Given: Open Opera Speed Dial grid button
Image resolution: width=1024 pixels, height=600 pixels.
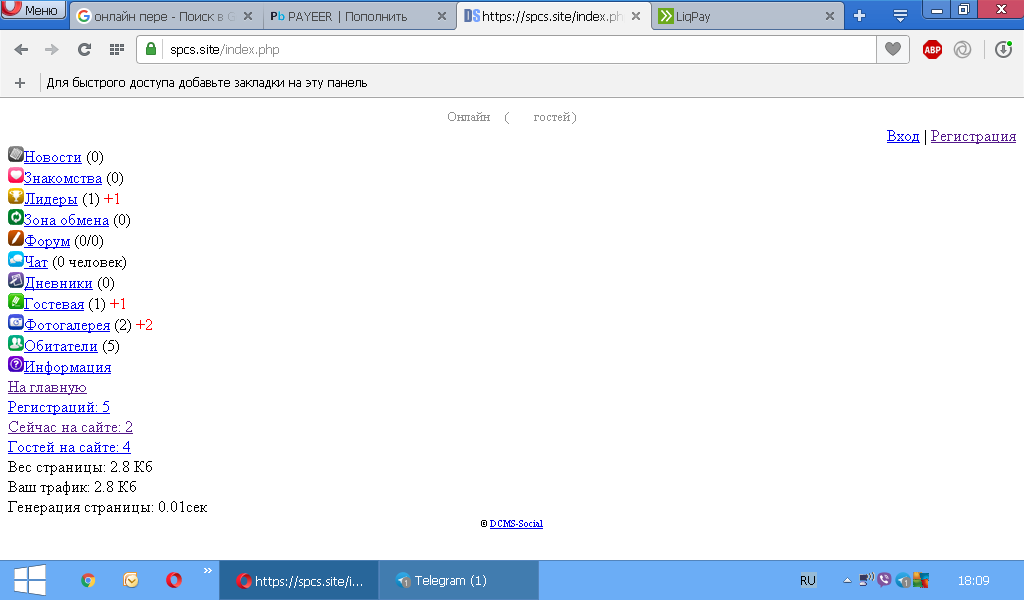Looking at the screenshot, I should 116,50.
